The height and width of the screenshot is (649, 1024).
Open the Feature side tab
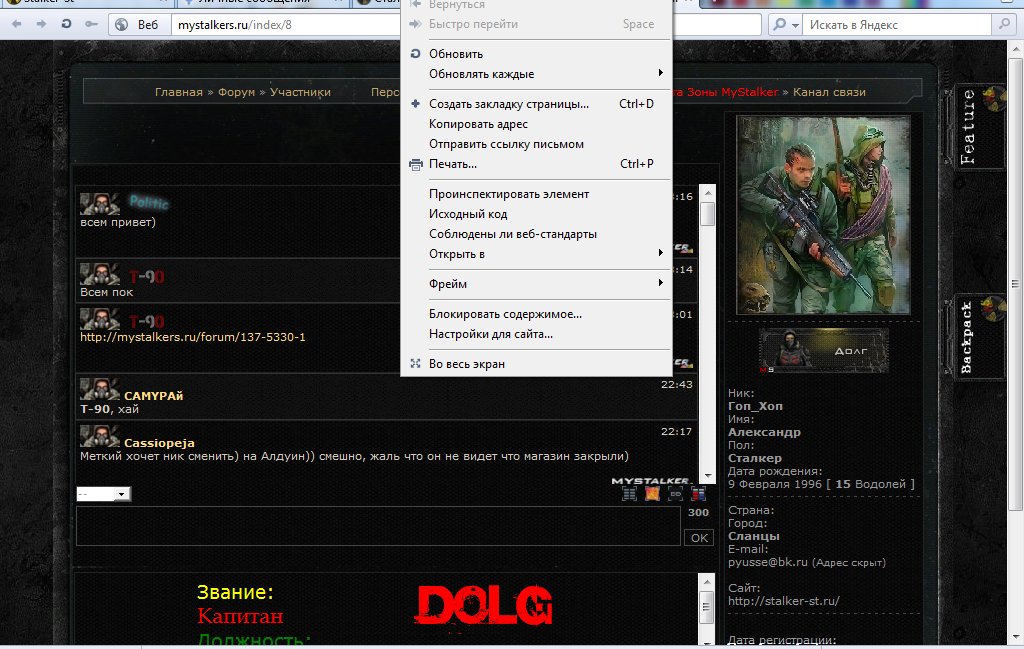pyautogui.click(x=979, y=127)
